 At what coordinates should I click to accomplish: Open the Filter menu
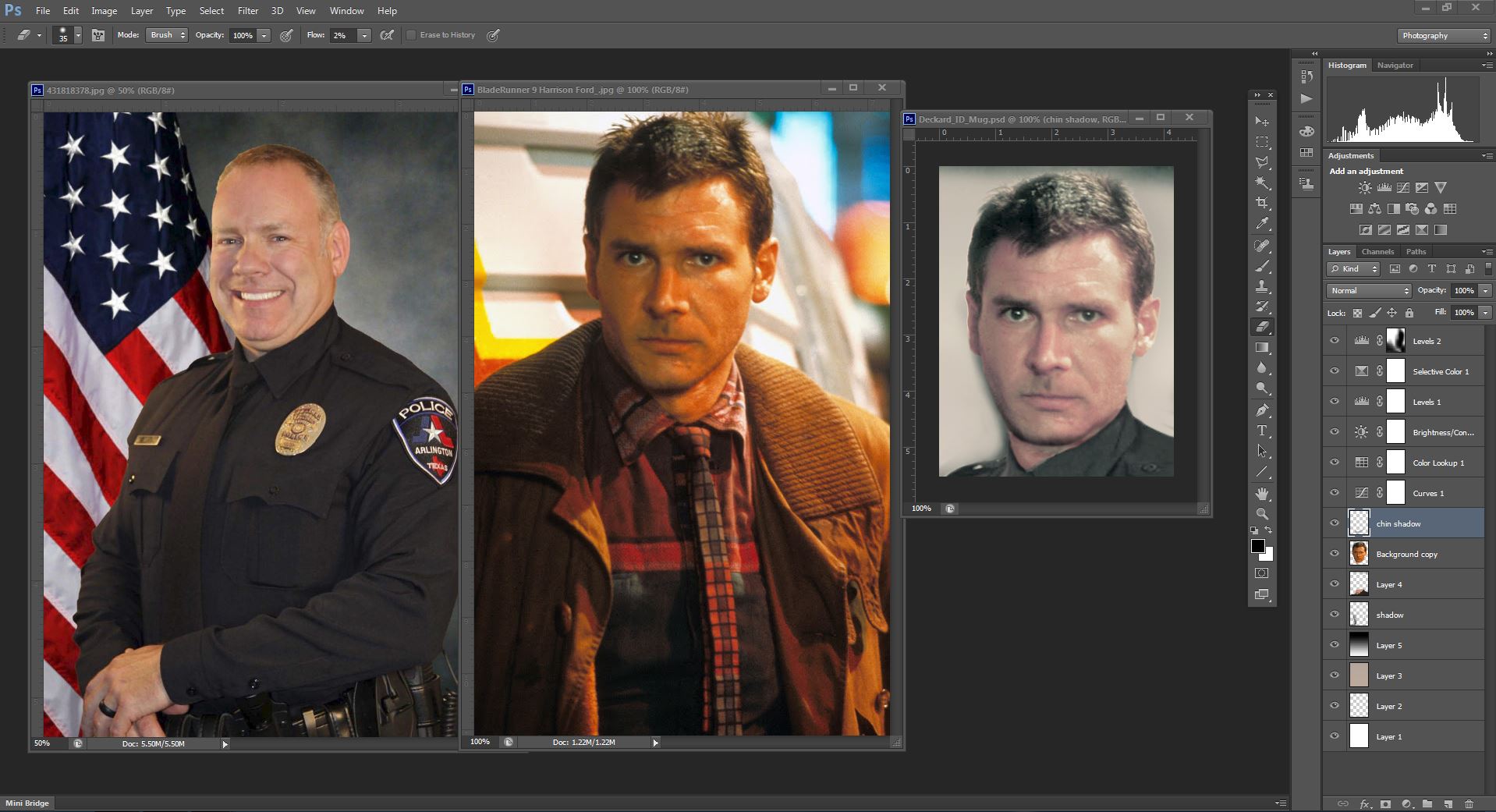click(x=248, y=11)
